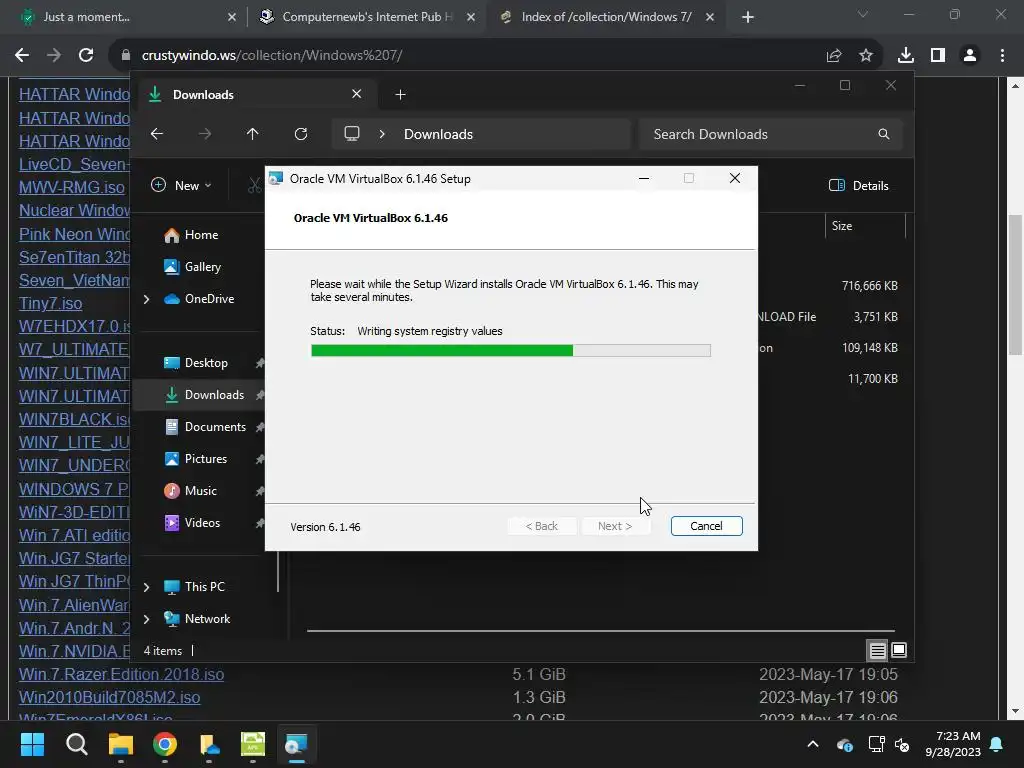Open MWV-RMG.iso link
Image resolution: width=1024 pixels, height=768 pixels.
point(72,187)
